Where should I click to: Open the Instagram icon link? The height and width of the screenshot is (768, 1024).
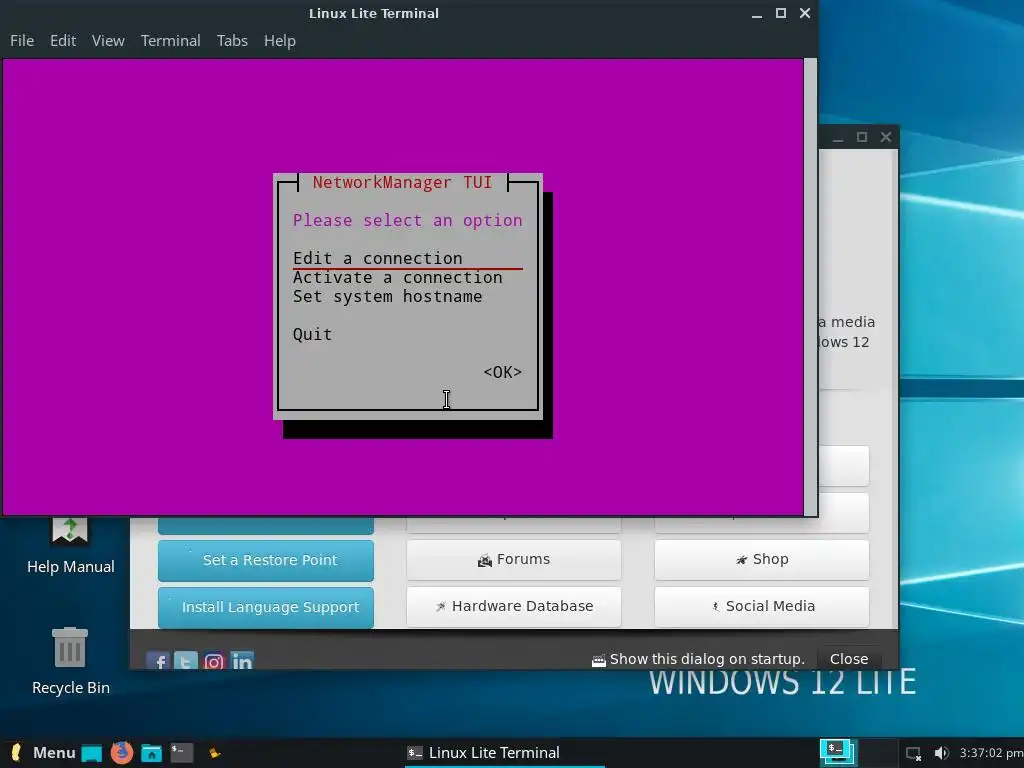pyautogui.click(x=214, y=661)
